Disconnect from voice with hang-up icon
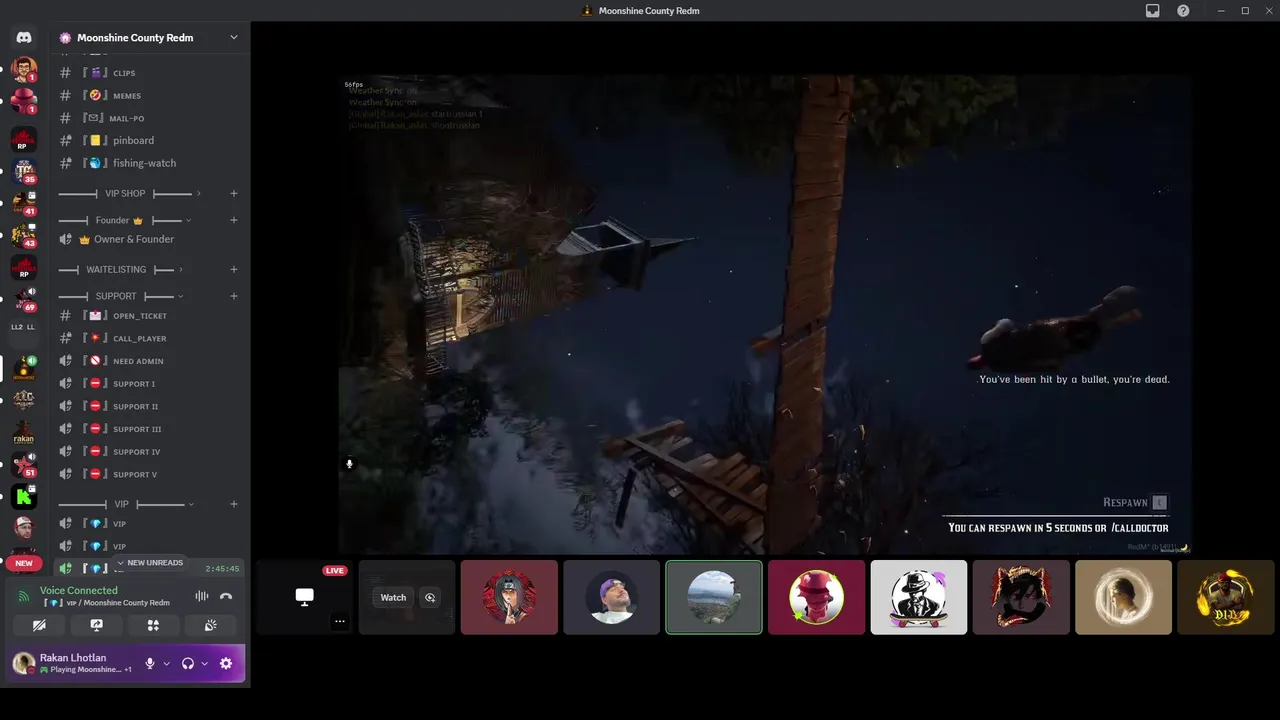This screenshot has height=720, width=1280. pyautogui.click(x=226, y=596)
